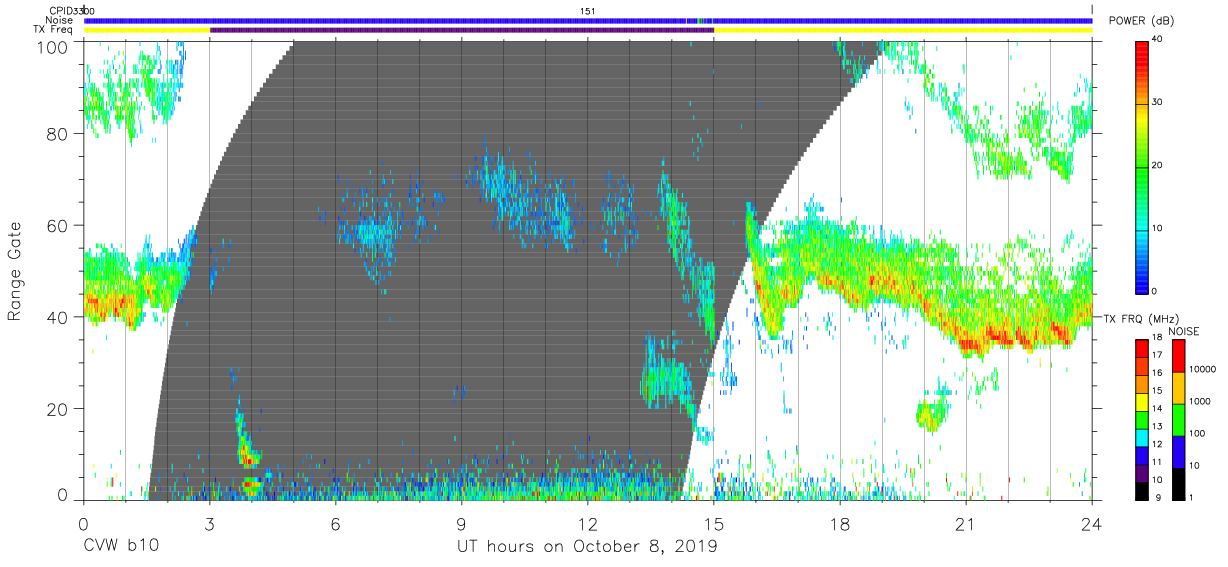The image size is (1228, 567).
Task: Click y-axis tick label 100
Action: pyautogui.click(x=54, y=46)
